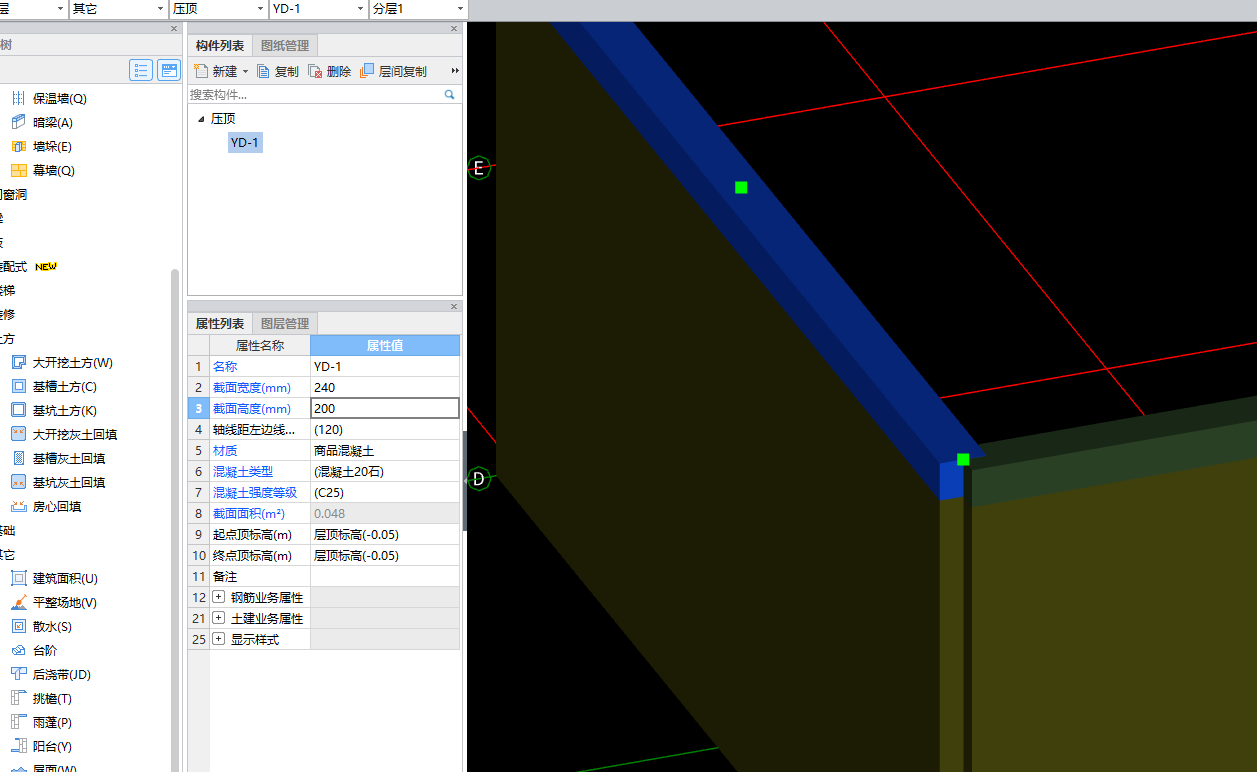Select 建筑面积(U) item
The image size is (1257, 772).
(x=65, y=579)
